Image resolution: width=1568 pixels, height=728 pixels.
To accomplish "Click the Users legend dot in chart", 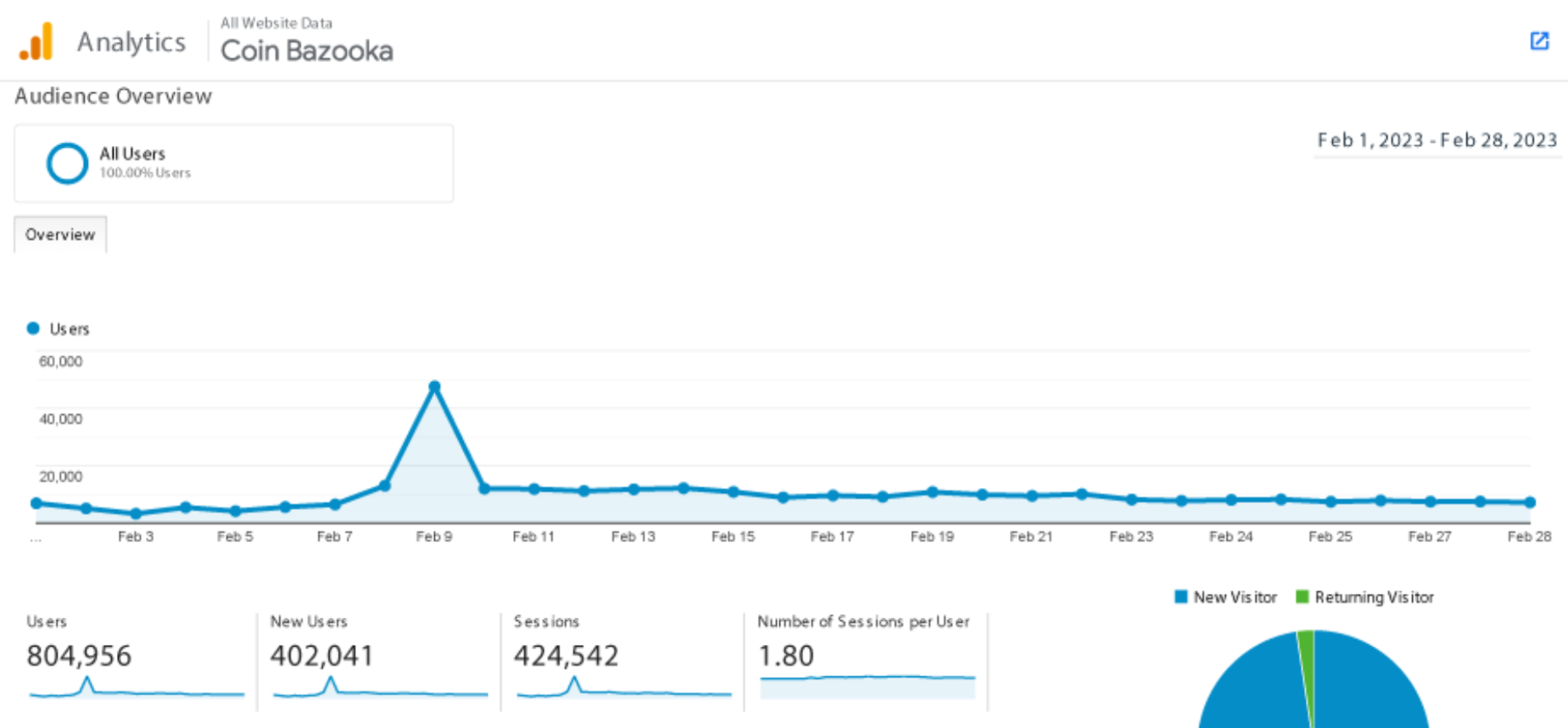I will pyautogui.click(x=33, y=328).
